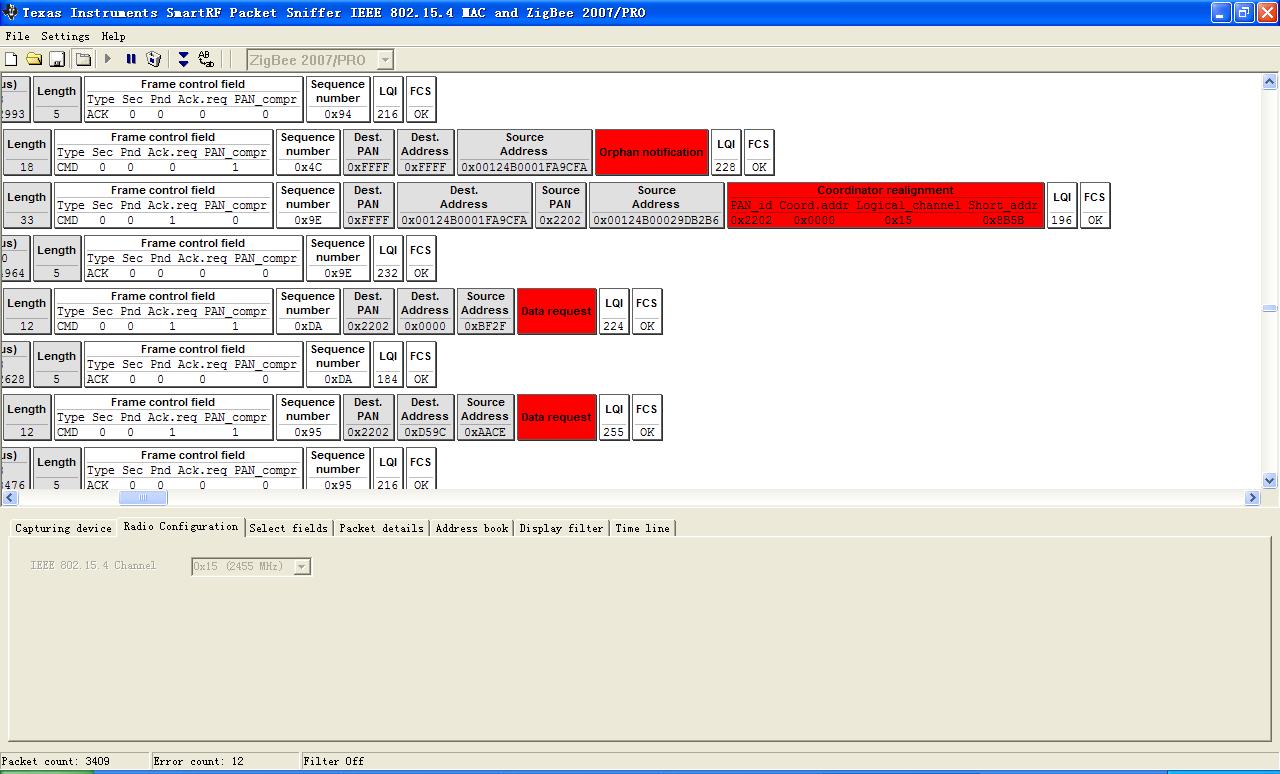
Task: Select the Radio Configuration tab
Action: click(x=181, y=526)
